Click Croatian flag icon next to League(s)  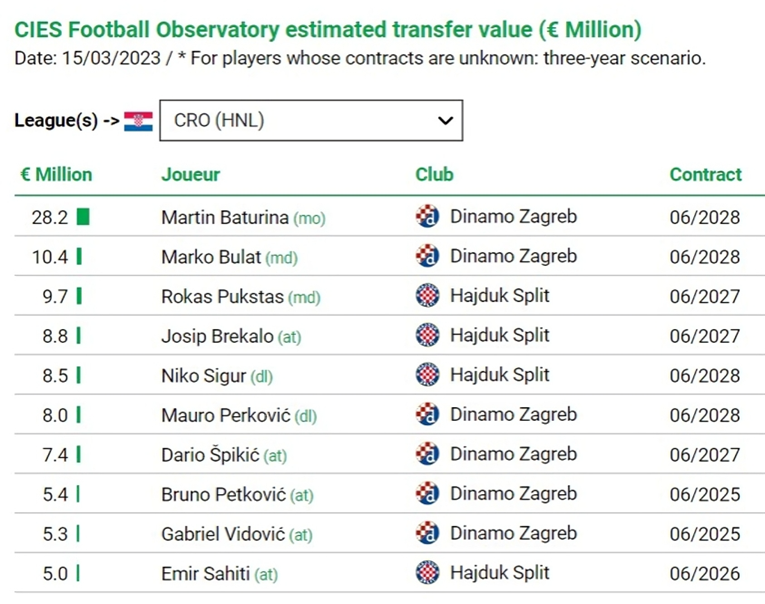[138, 121]
